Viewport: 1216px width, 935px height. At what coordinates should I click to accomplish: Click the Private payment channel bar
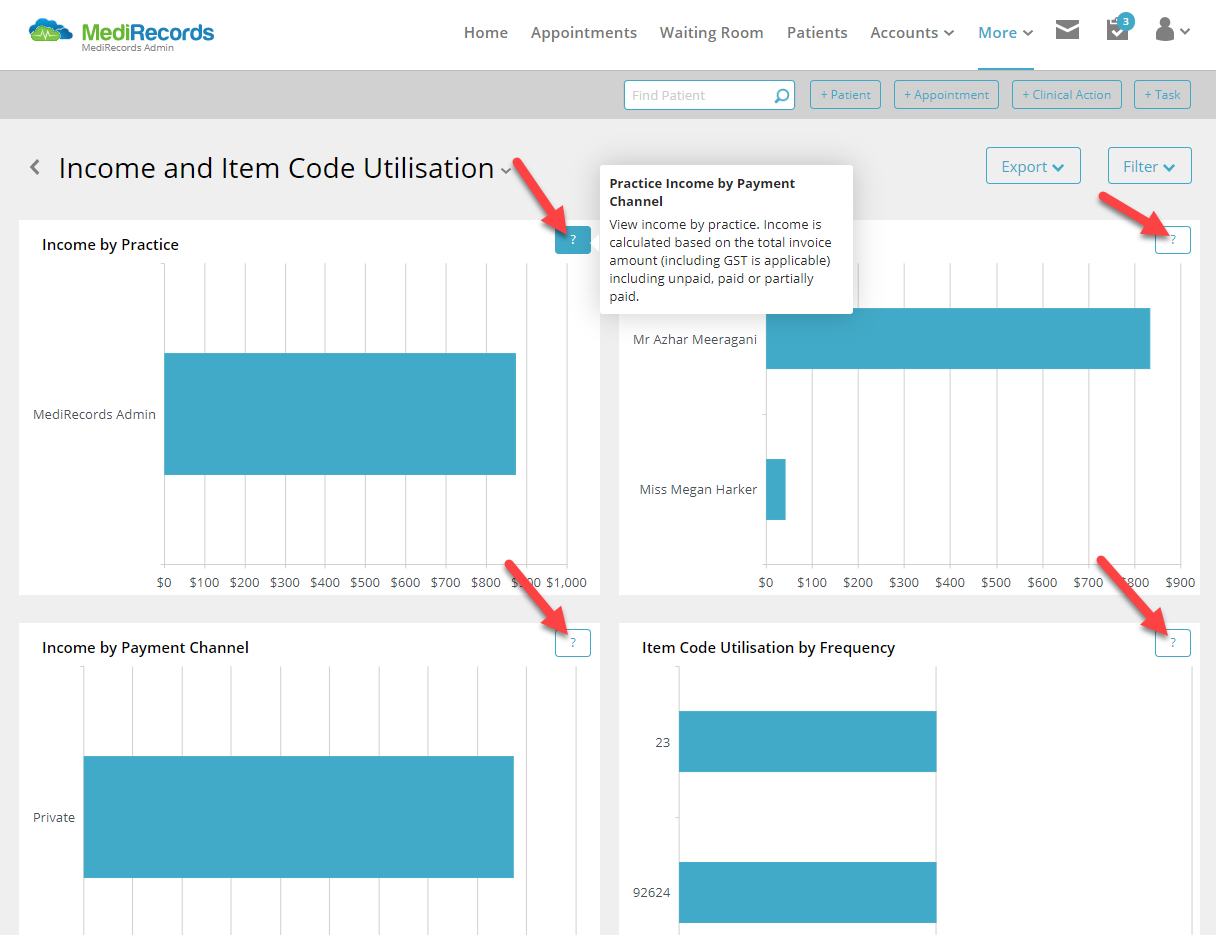pos(298,817)
